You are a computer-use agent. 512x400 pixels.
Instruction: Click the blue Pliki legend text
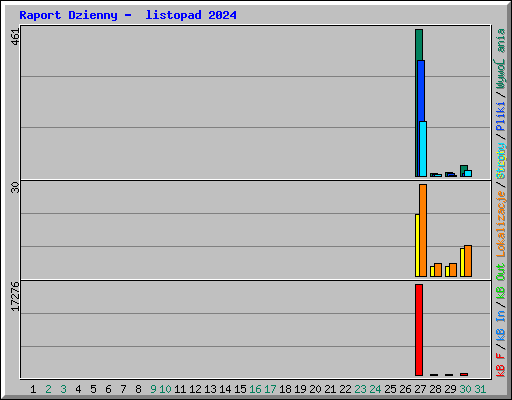(501, 117)
